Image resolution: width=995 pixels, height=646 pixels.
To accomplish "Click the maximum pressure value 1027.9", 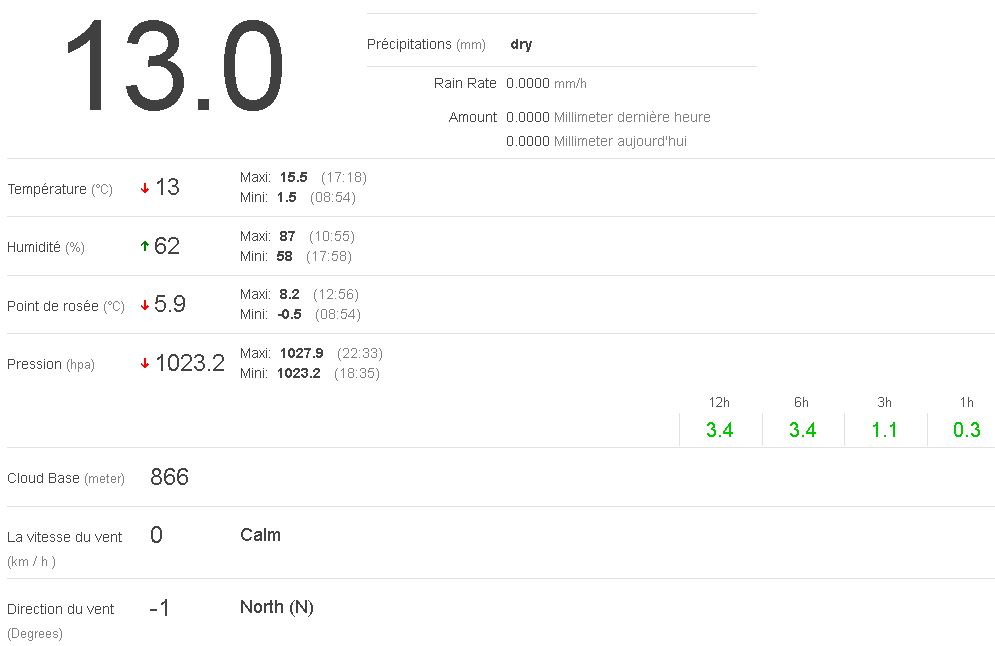I will tap(302, 353).
